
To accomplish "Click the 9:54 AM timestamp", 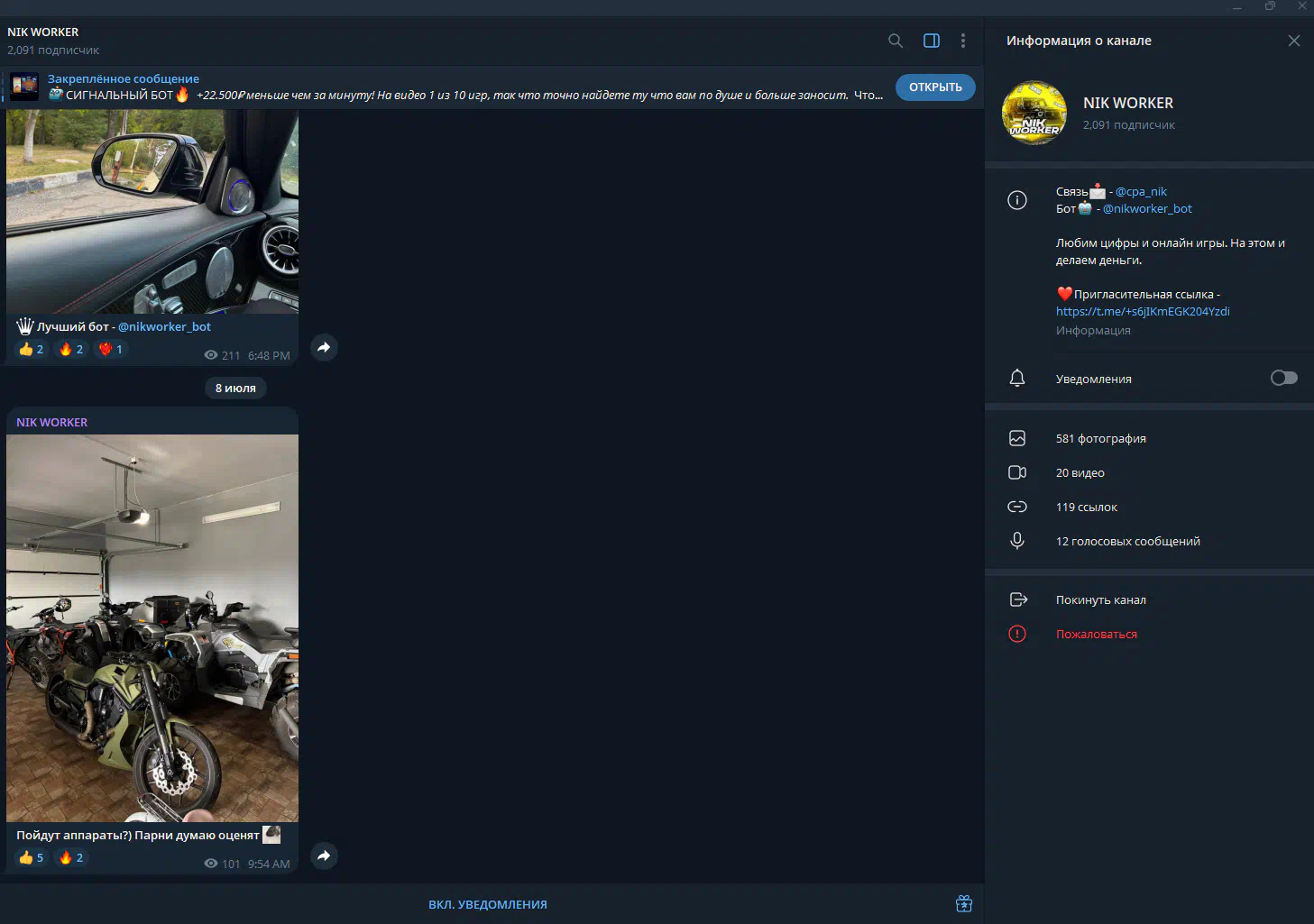I will (x=269, y=864).
